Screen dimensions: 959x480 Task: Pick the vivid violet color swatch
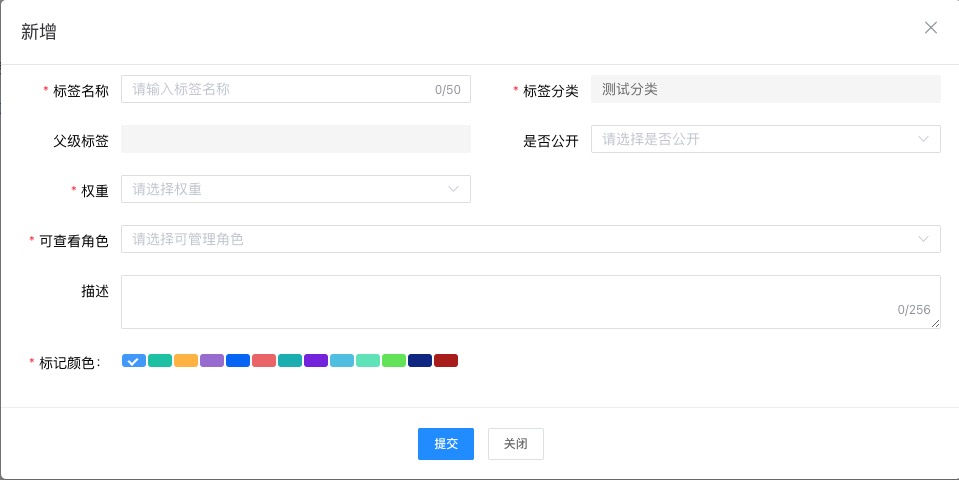(316, 361)
